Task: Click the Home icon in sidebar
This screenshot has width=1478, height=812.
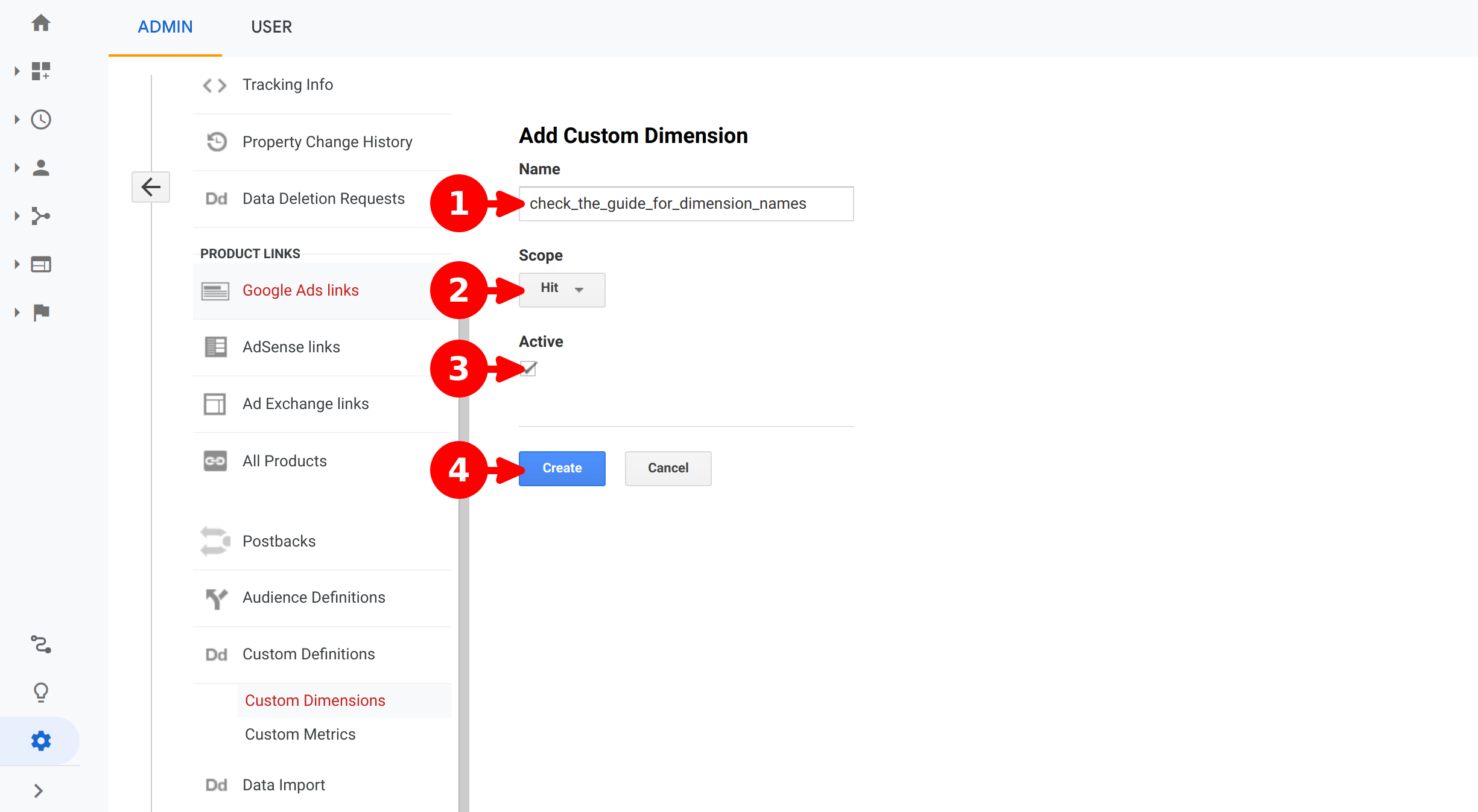Action: pyautogui.click(x=41, y=23)
